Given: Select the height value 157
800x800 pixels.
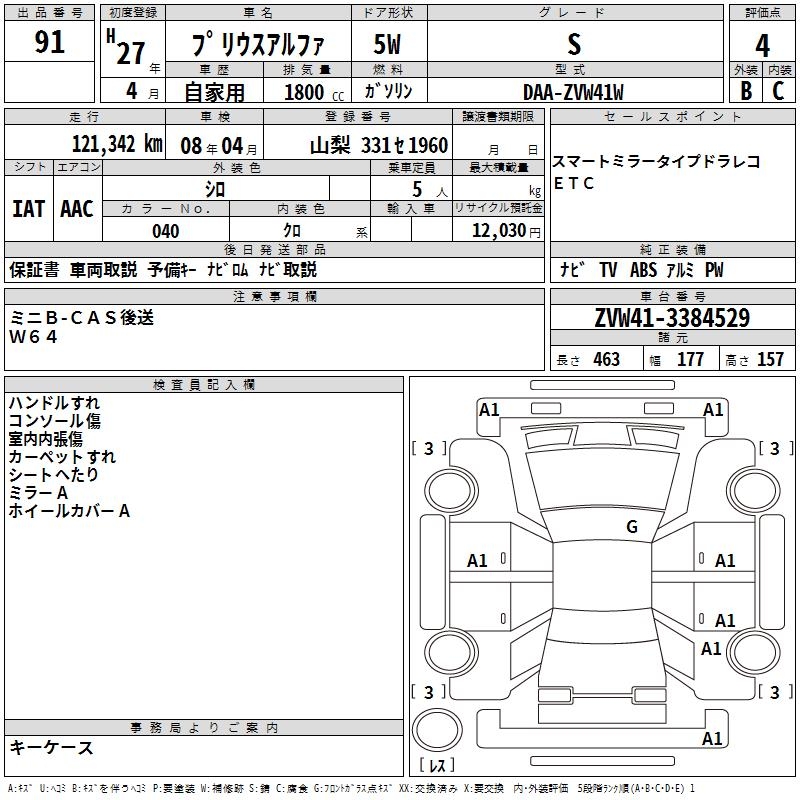Looking at the screenshot, I should [770, 359].
